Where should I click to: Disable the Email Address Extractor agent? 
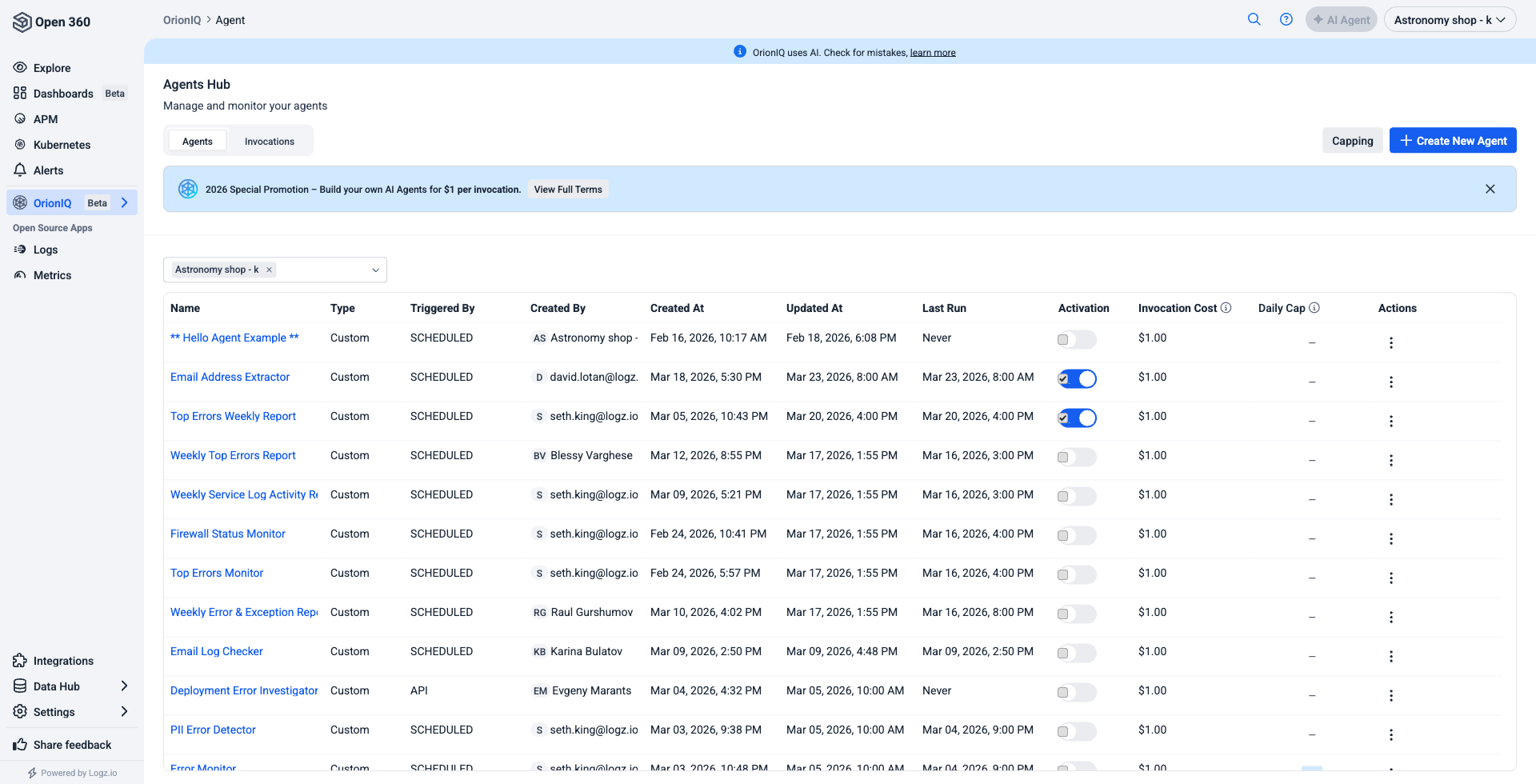pos(1077,379)
